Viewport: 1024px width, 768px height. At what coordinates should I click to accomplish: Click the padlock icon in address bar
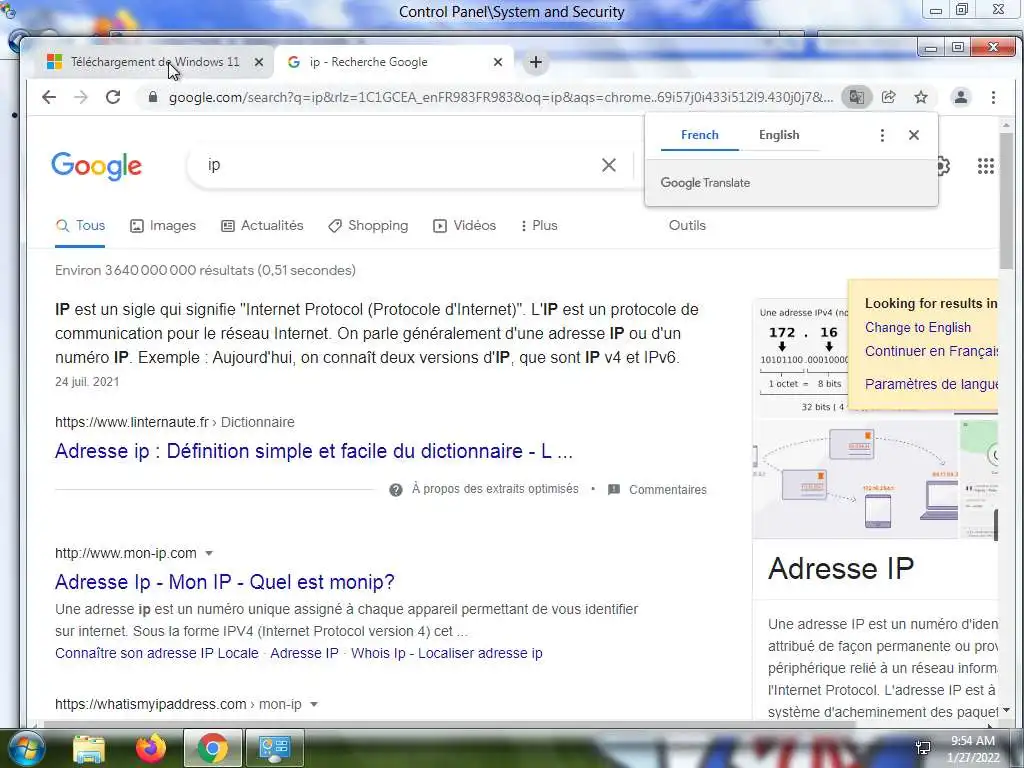click(x=153, y=97)
